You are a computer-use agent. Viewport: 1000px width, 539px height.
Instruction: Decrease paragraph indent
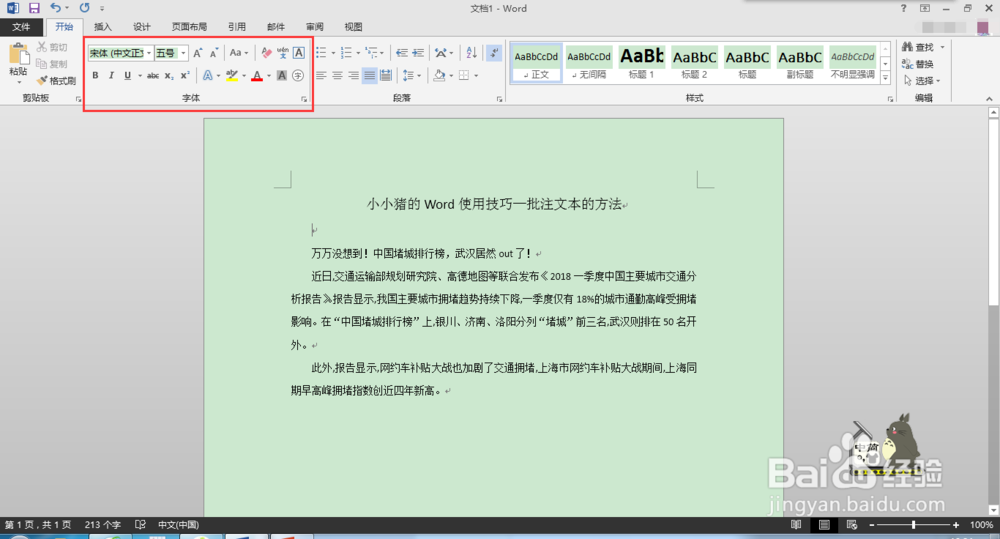tap(401, 53)
